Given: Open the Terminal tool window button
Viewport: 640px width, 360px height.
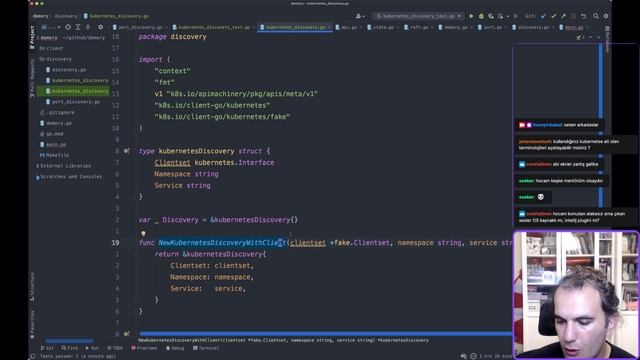Looking at the screenshot, I should 206,348.
